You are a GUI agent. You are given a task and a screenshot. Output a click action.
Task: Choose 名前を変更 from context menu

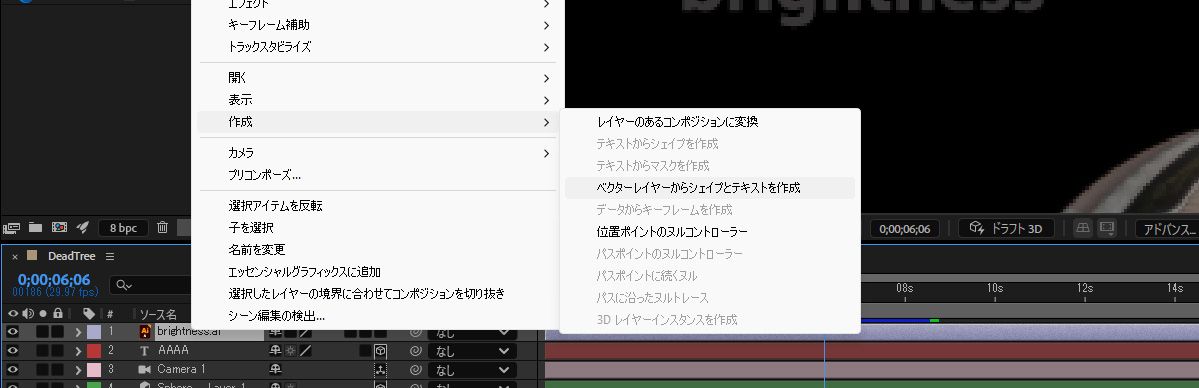256,249
